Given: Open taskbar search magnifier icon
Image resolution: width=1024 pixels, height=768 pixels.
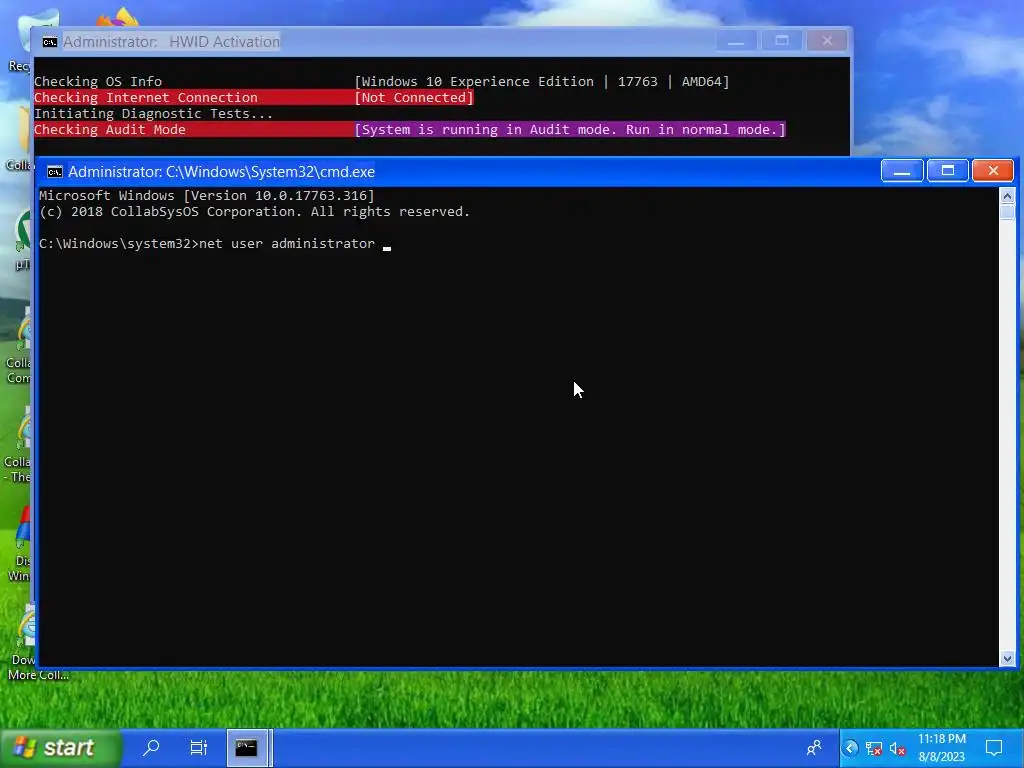Looking at the screenshot, I should pyautogui.click(x=152, y=748).
